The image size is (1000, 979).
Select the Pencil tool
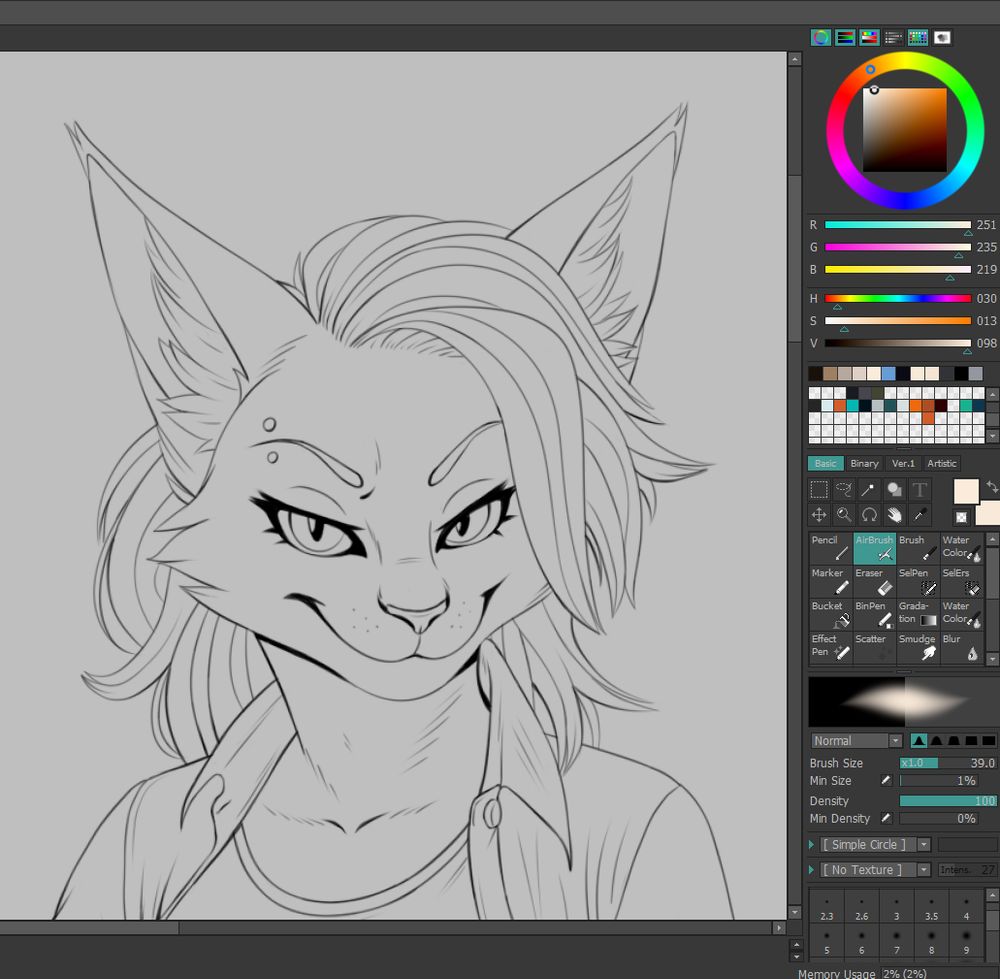click(830, 548)
